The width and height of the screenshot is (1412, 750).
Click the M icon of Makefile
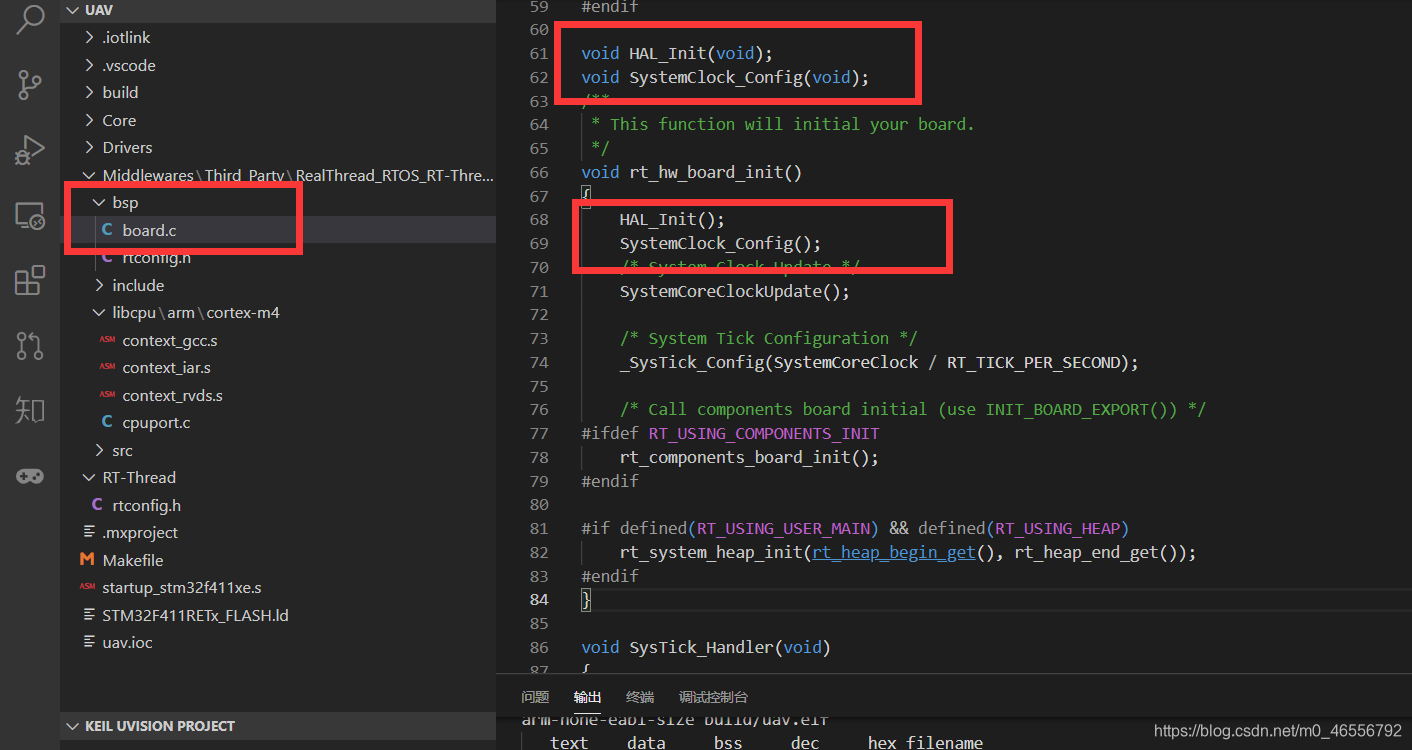point(87,560)
